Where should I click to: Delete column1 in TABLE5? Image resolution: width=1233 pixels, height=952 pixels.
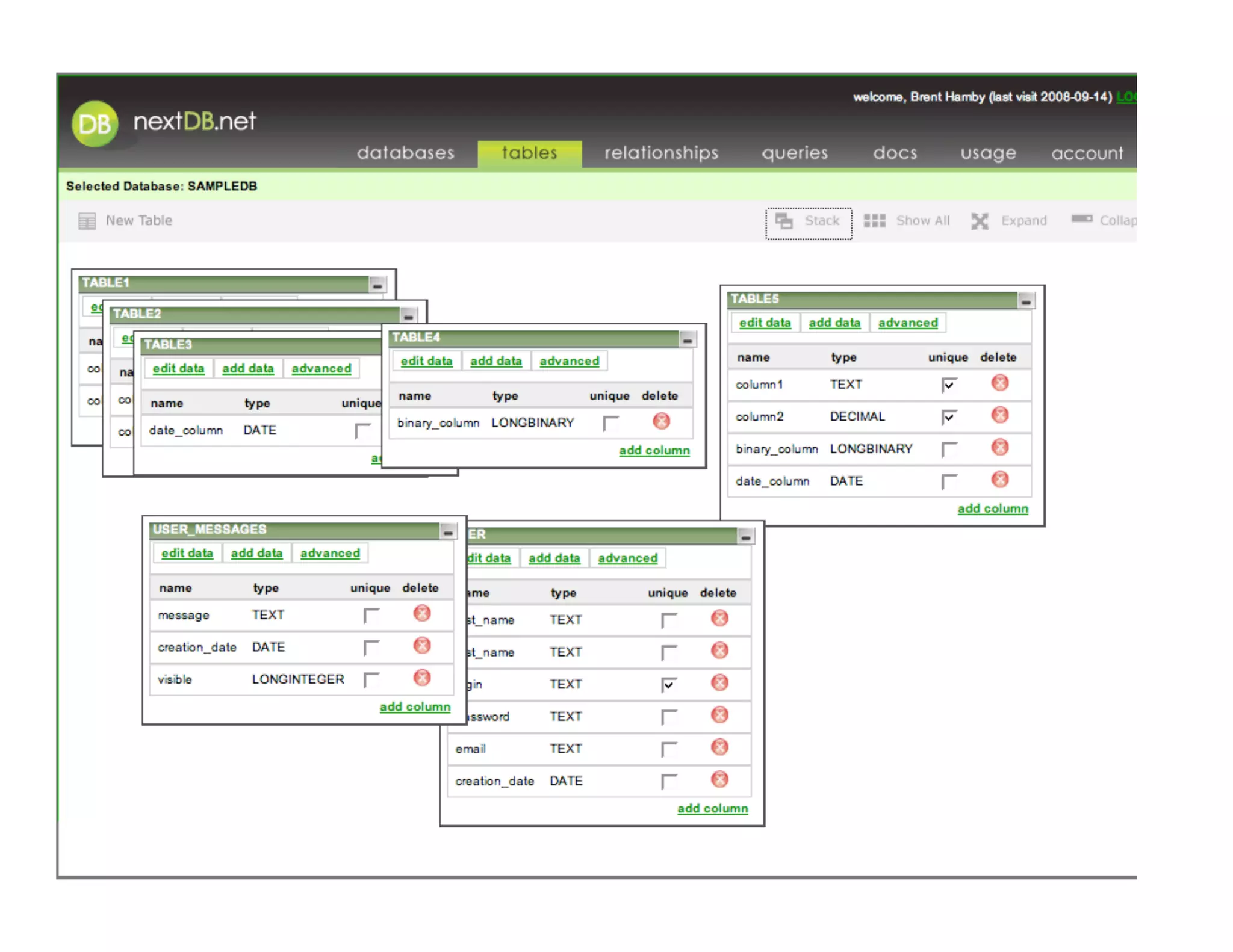(x=999, y=383)
